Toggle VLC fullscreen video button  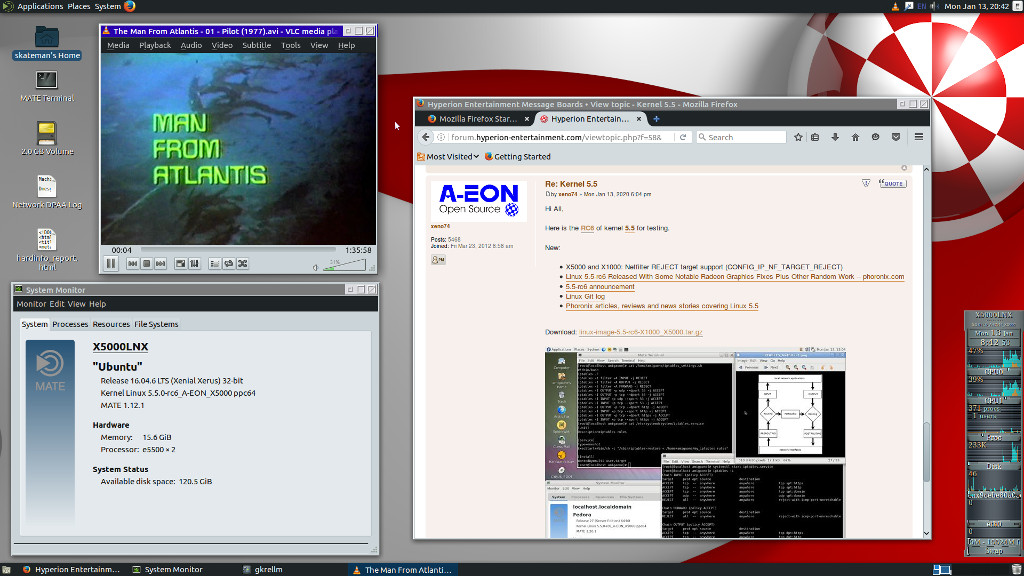click(180, 264)
